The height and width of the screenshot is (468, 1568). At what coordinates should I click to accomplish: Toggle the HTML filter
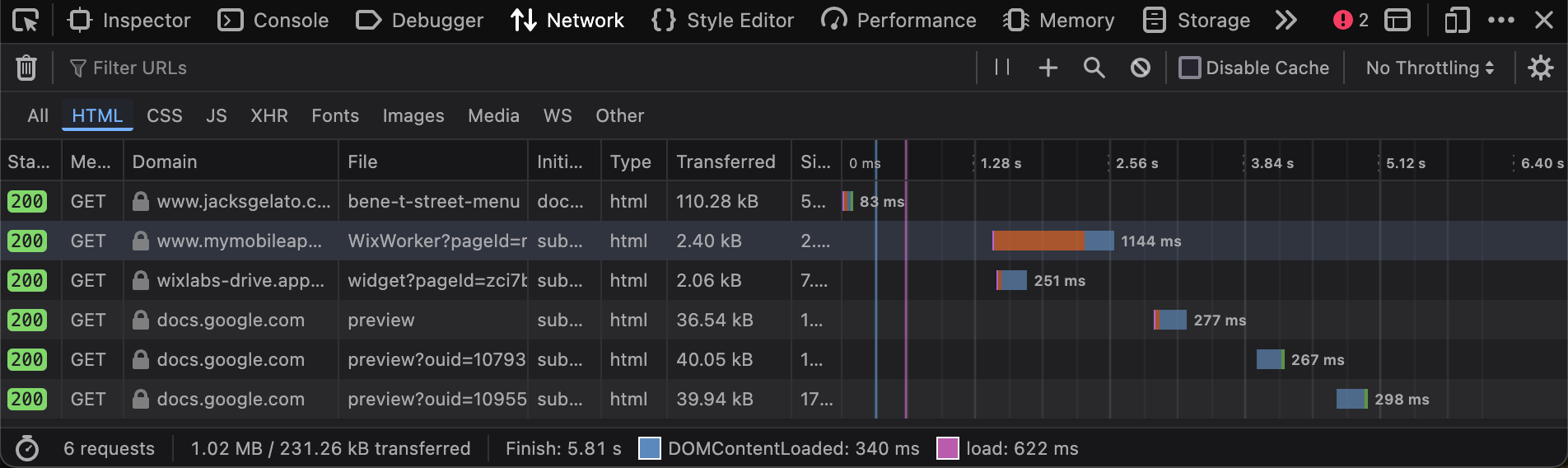(x=97, y=115)
